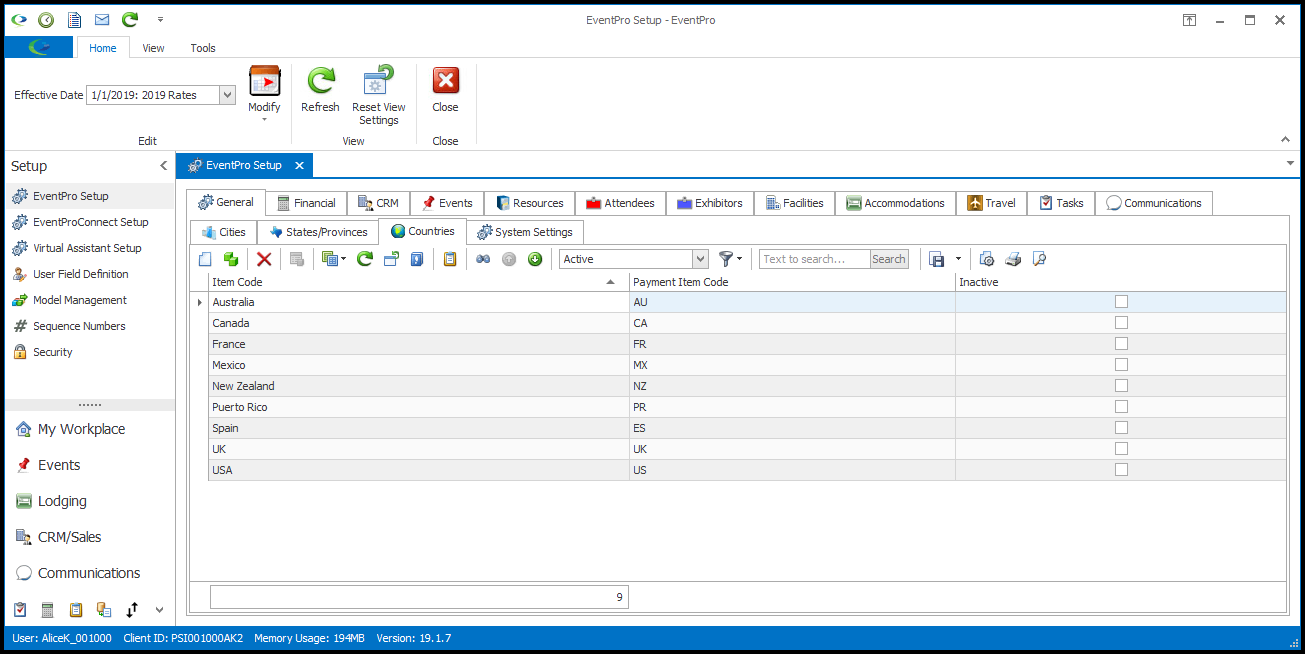Click the printer icon in the grid toolbar
Image resolution: width=1305 pixels, height=654 pixels.
(1013, 259)
